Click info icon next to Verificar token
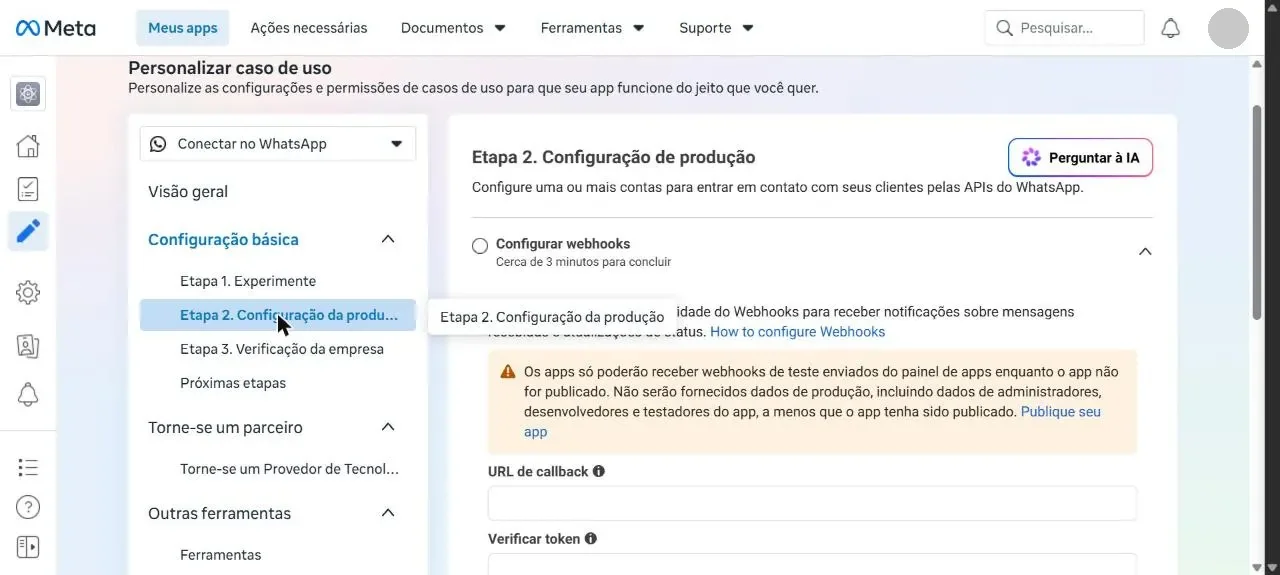Image resolution: width=1280 pixels, height=575 pixels. [x=590, y=539]
